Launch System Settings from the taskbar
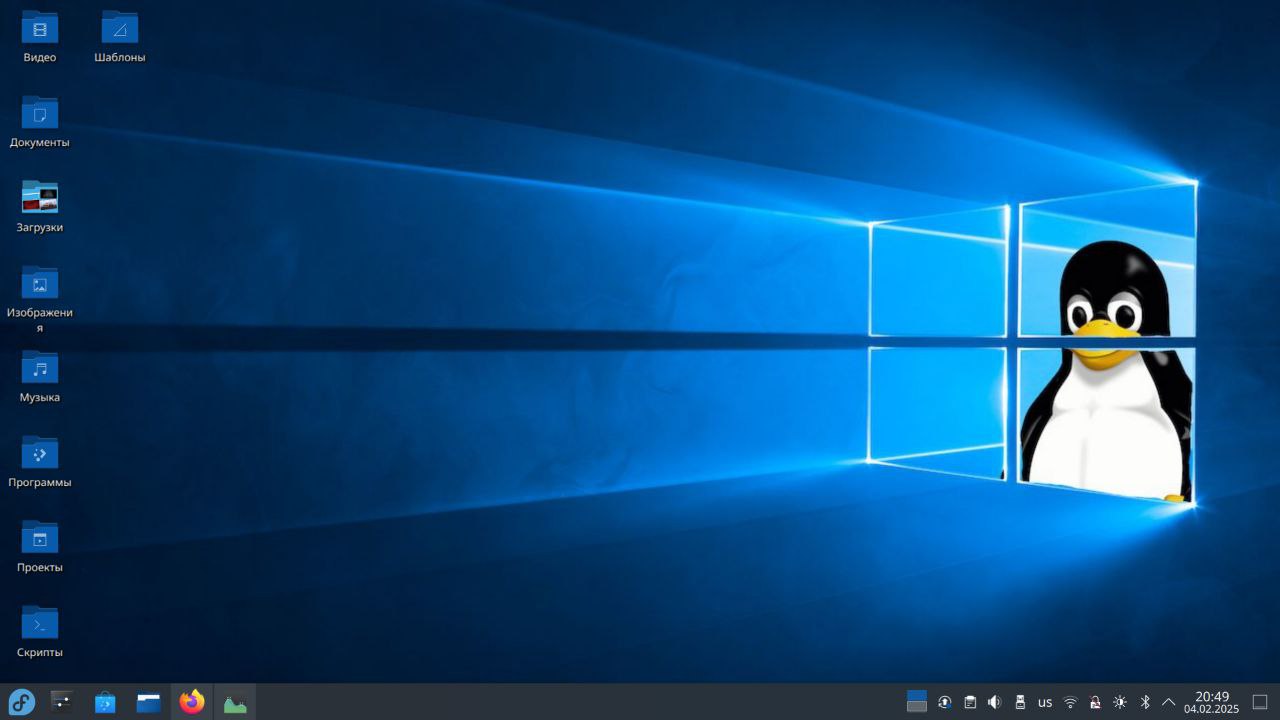This screenshot has width=1280, height=720. tap(62, 702)
